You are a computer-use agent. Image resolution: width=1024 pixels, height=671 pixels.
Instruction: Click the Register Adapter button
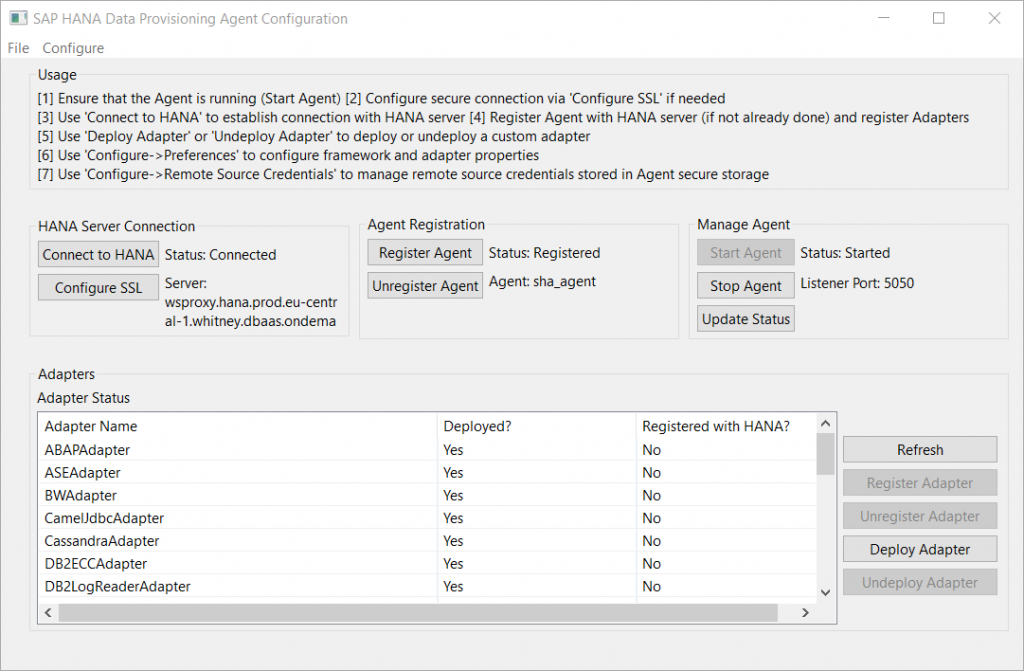click(920, 483)
